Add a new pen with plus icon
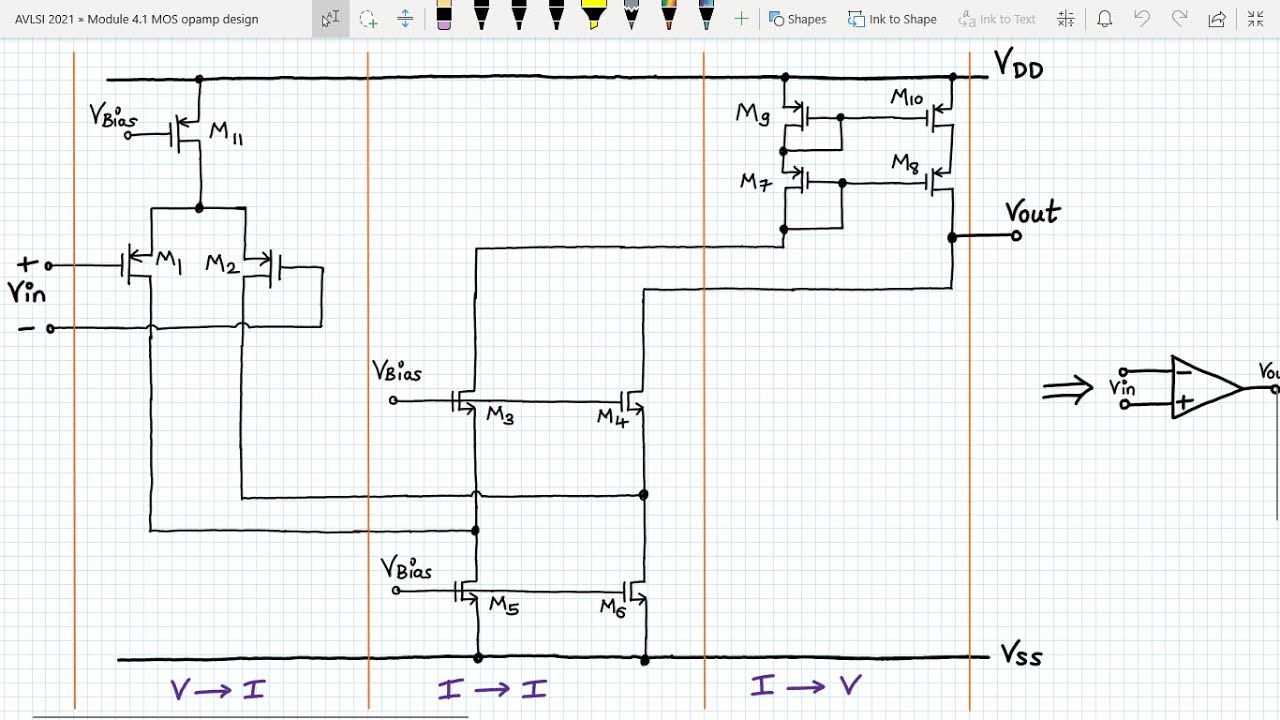The width and height of the screenshot is (1280, 720). coord(741,19)
